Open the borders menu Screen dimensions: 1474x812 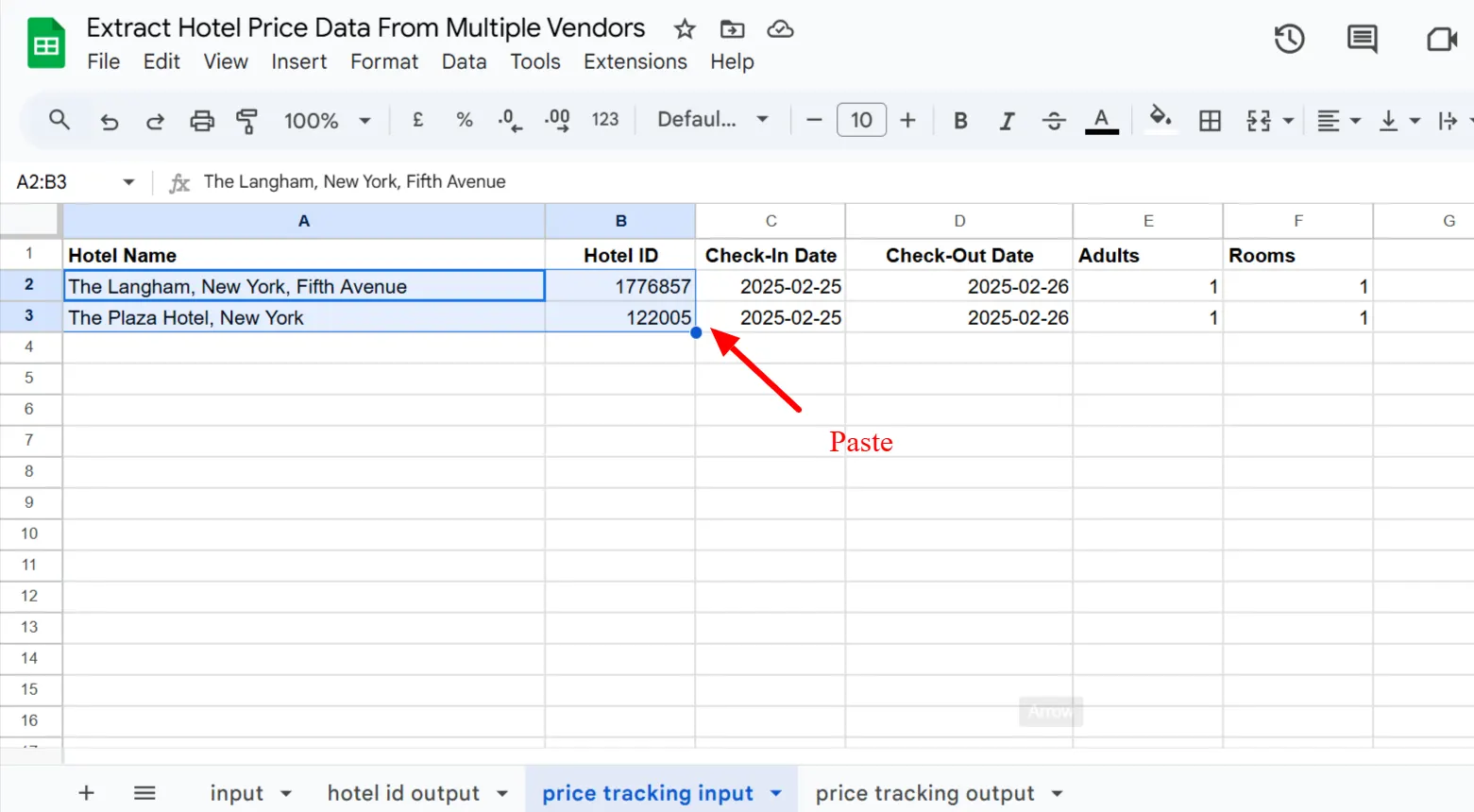[1210, 121]
